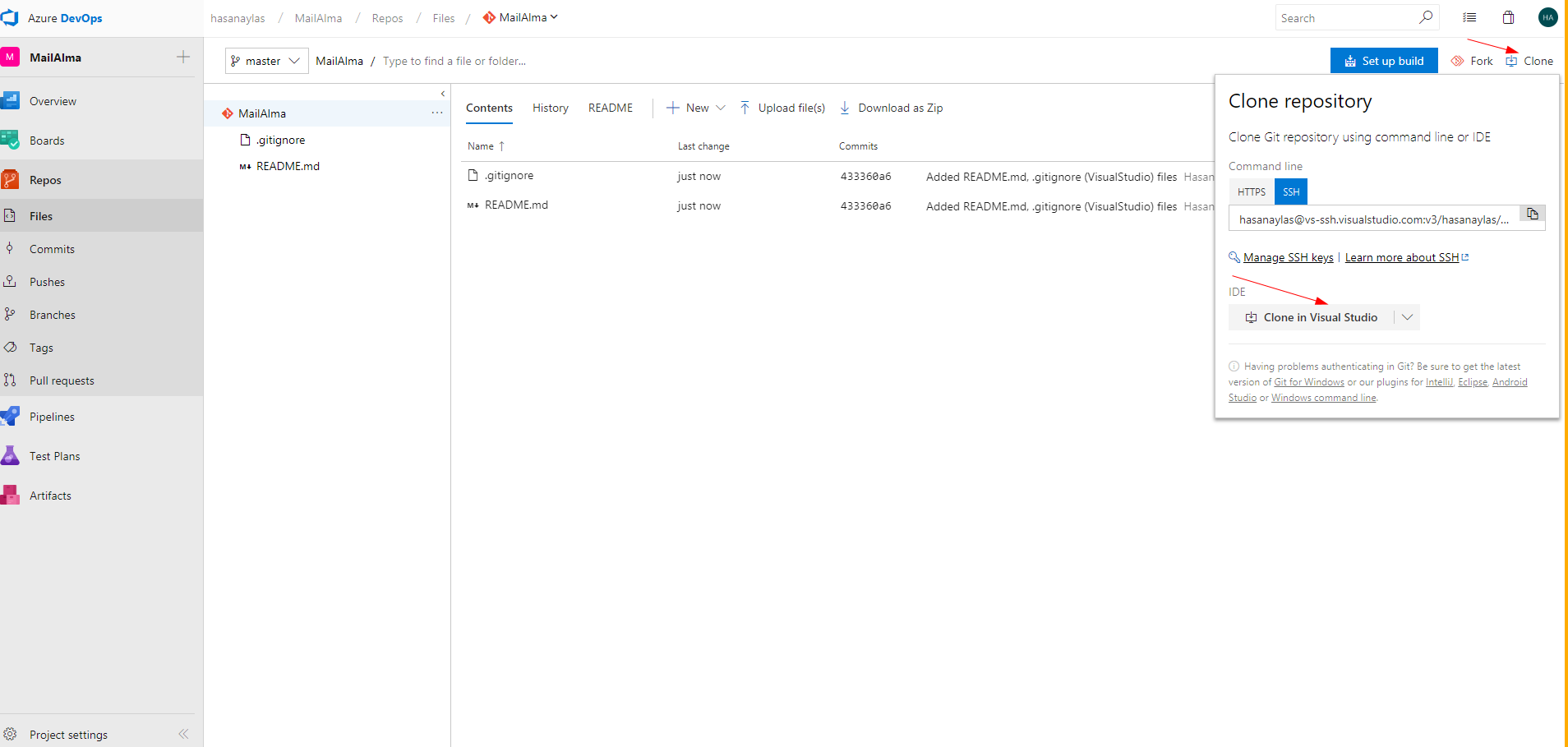The image size is (1568, 747).
Task: Open the Overview hub icon
Action: (x=10, y=101)
